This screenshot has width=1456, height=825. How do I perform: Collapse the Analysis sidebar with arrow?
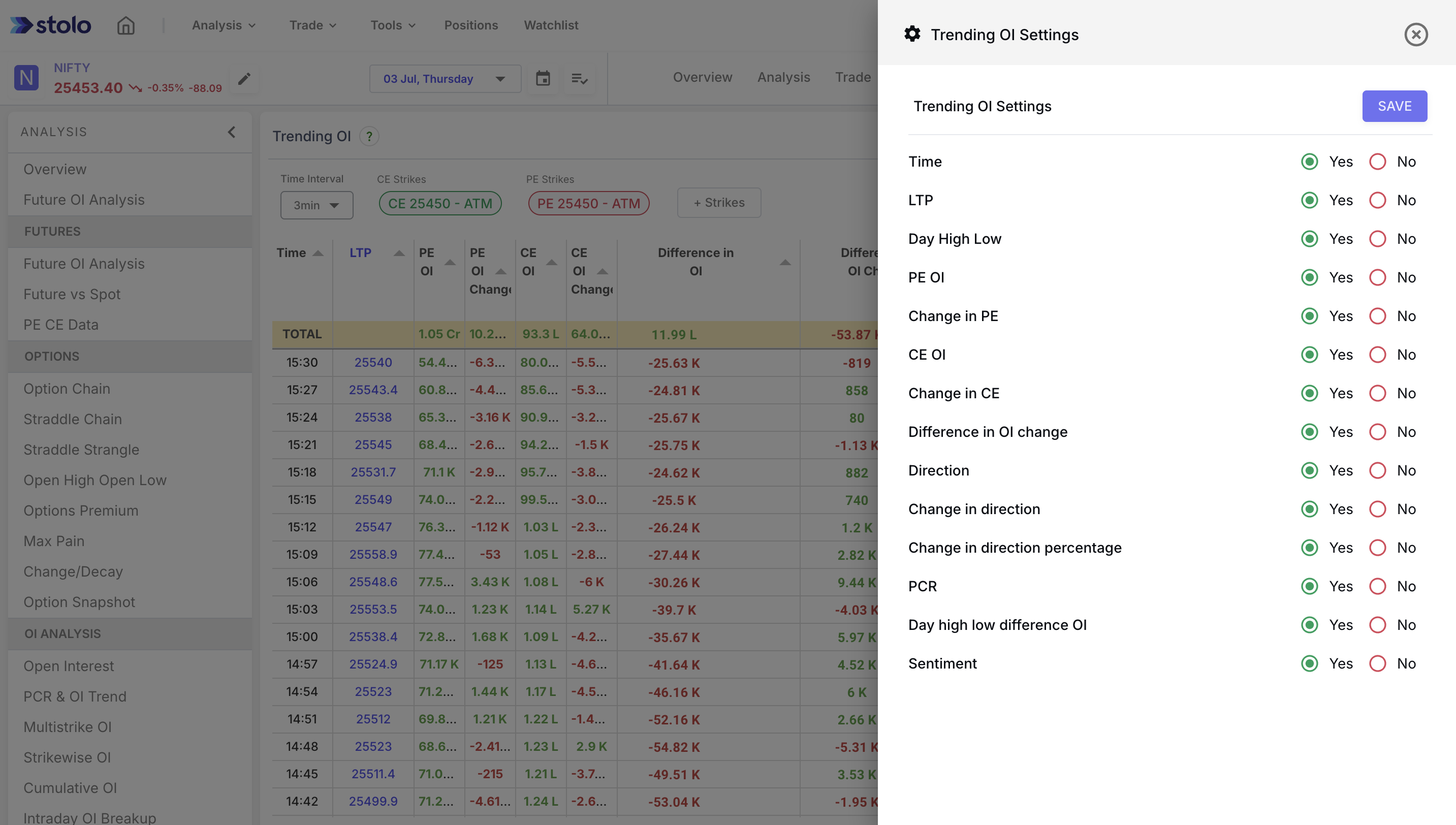[x=232, y=132]
